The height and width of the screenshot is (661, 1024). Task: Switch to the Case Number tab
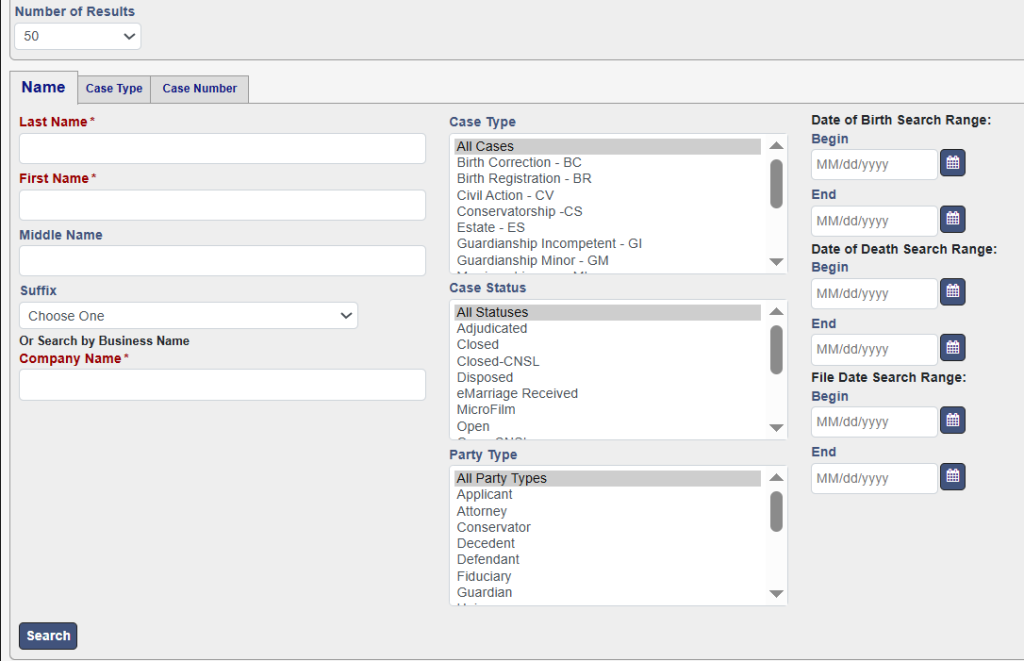200,89
